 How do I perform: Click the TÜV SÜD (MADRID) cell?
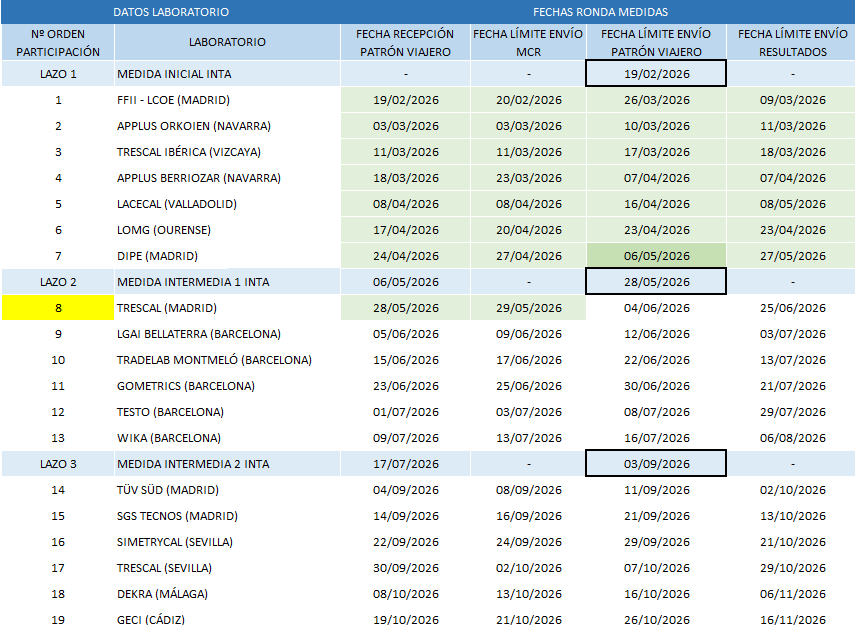tap(227, 490)
